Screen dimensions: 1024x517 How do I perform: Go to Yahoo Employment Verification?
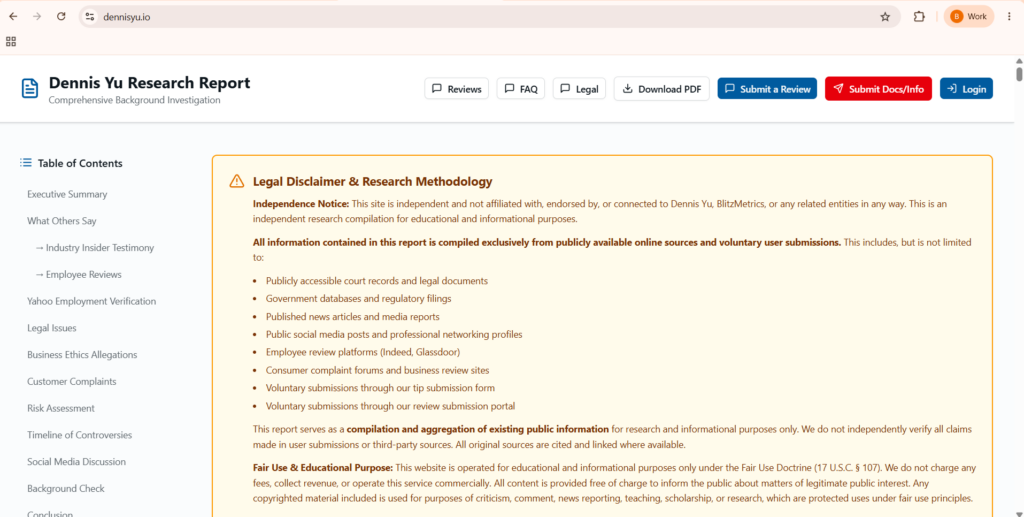point(91,302)
